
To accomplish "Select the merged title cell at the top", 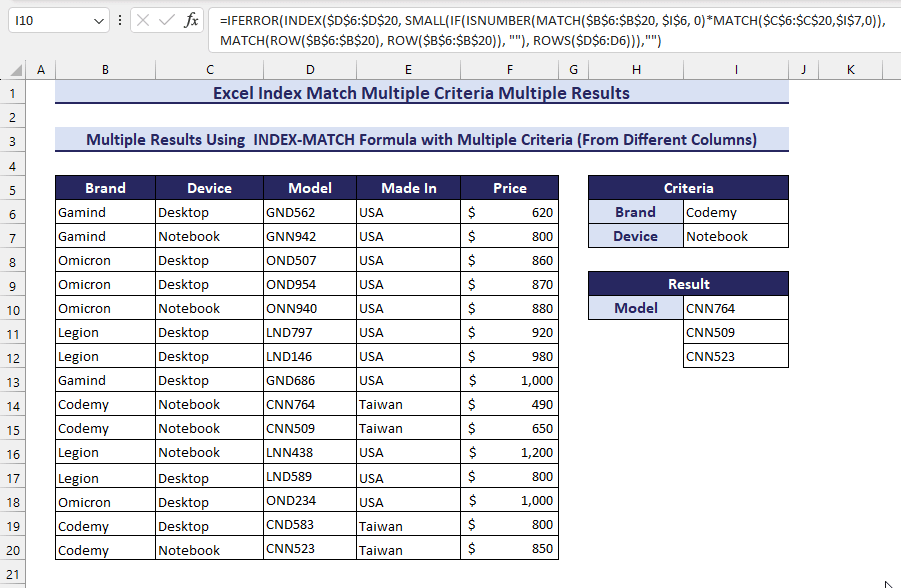I will [420, 93].
